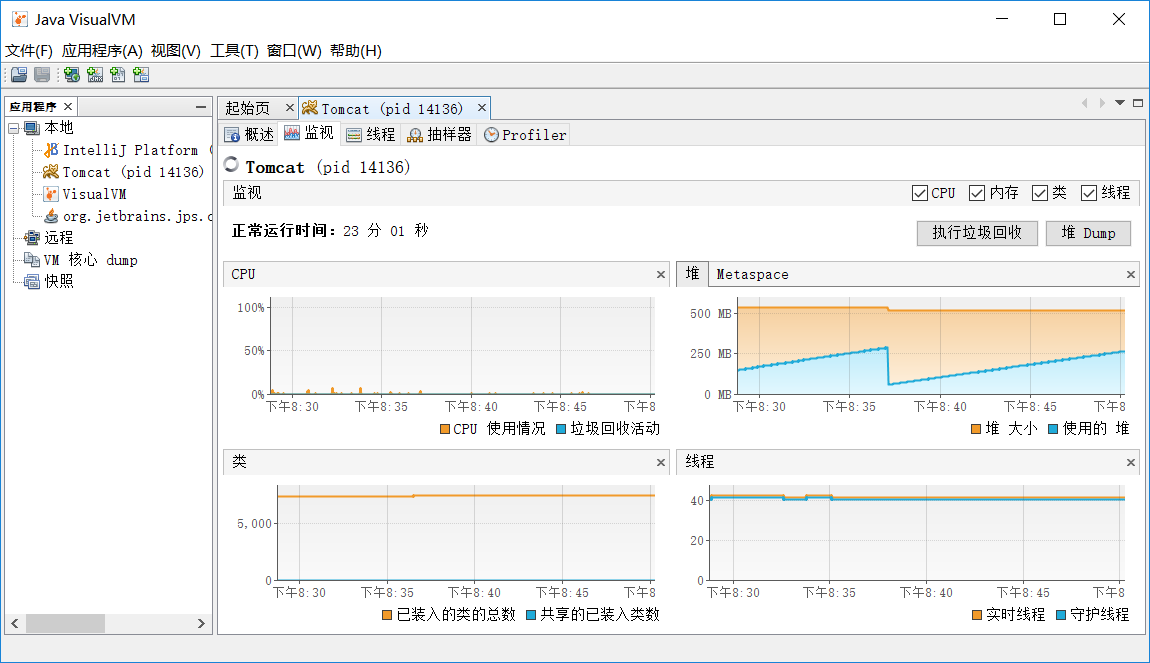Image resolution: width=1150 pixels, height=663 pixels.
Task: Click the 执行垃圾回收 button
Action: 977,232
